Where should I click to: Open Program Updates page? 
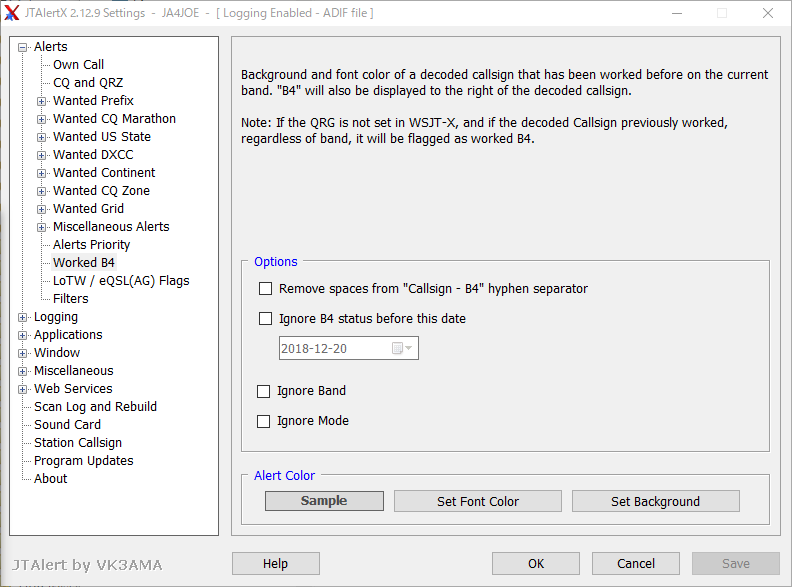pyautogui.click(x=84, y=461)
